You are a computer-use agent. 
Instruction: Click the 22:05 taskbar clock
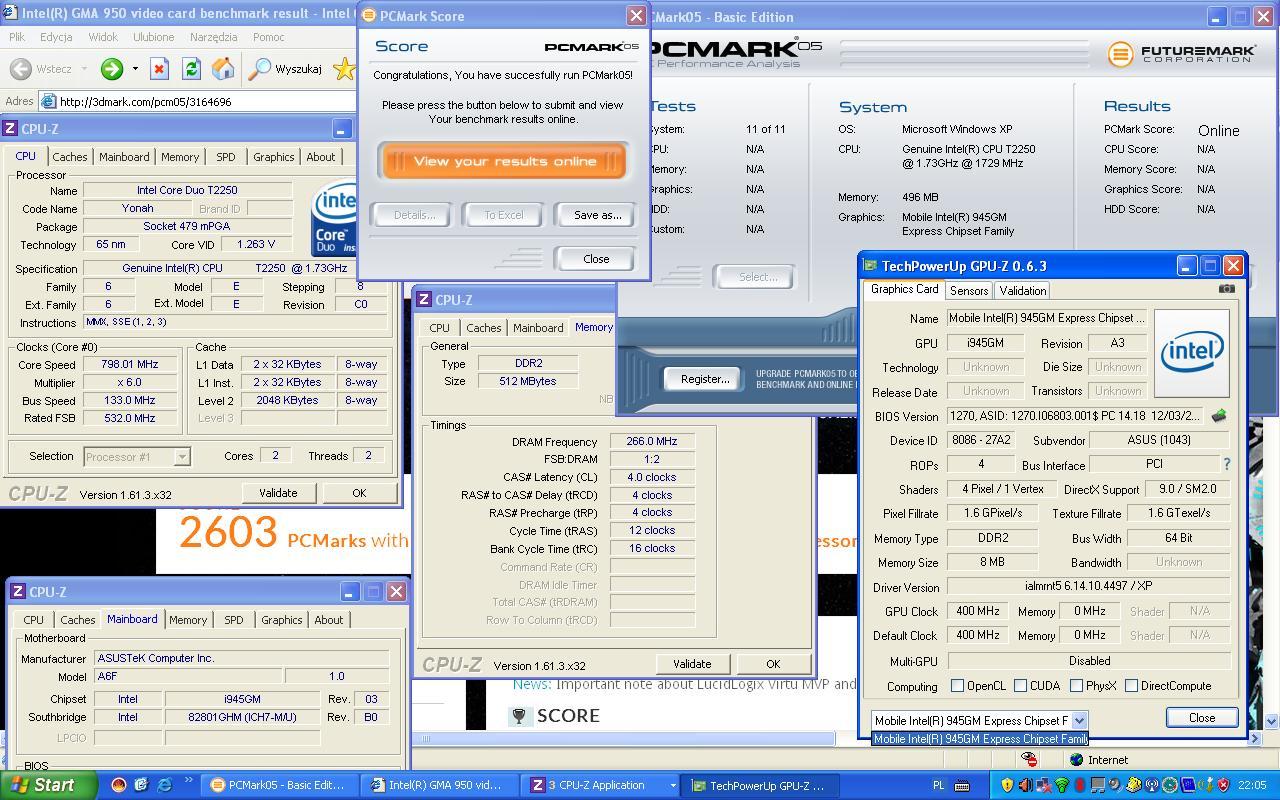point(1251,786)
